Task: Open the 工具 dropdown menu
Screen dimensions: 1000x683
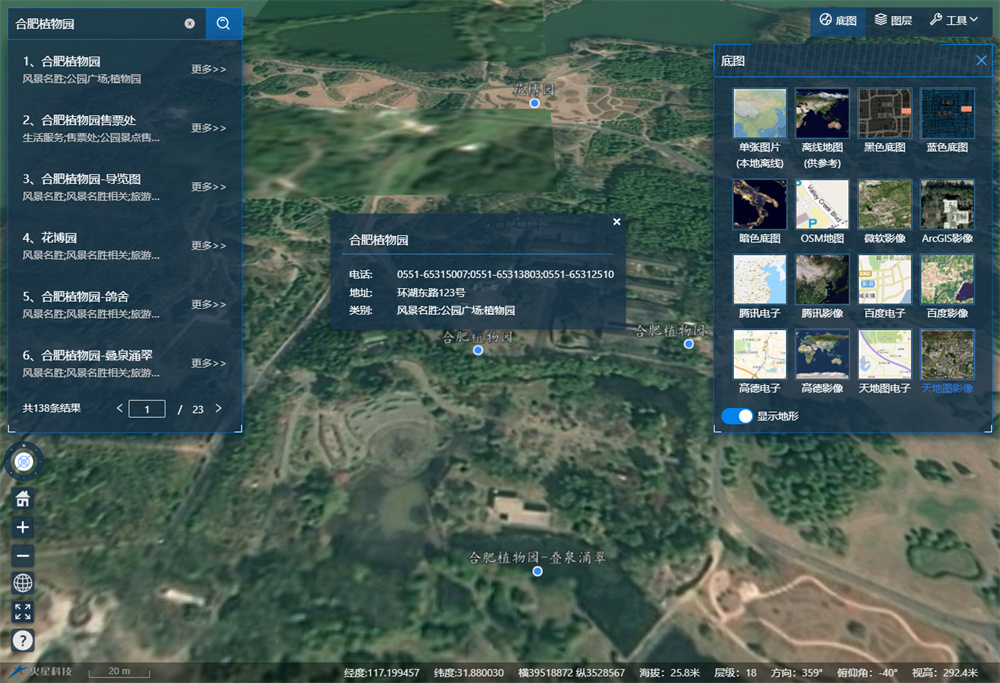Action: [x=953, y=20]
